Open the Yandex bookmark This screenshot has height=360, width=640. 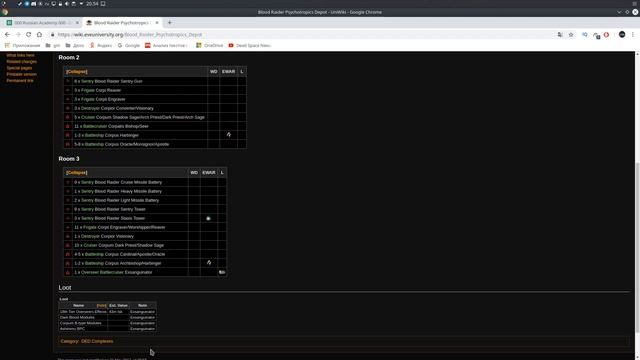click(x=101, y=45)
